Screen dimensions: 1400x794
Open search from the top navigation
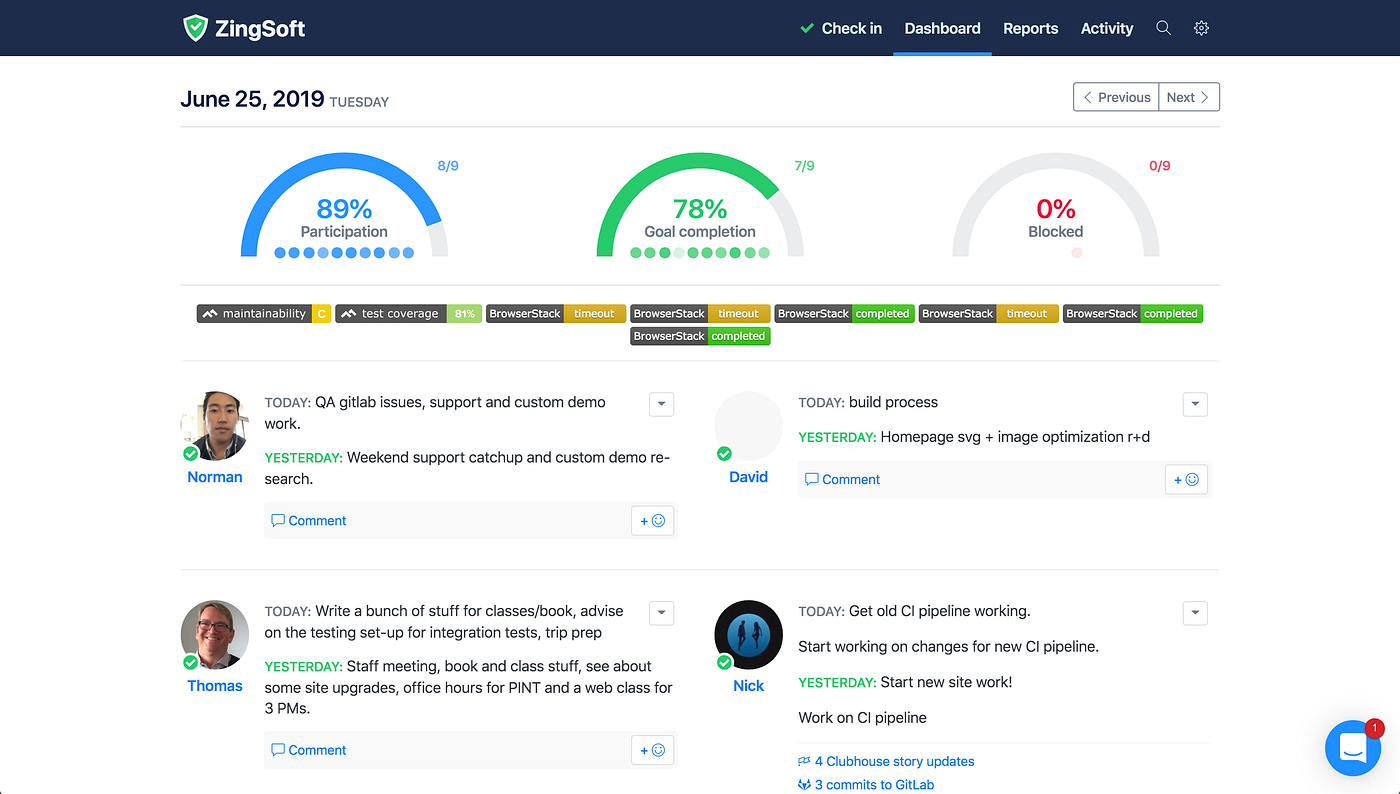[1163, 28]
